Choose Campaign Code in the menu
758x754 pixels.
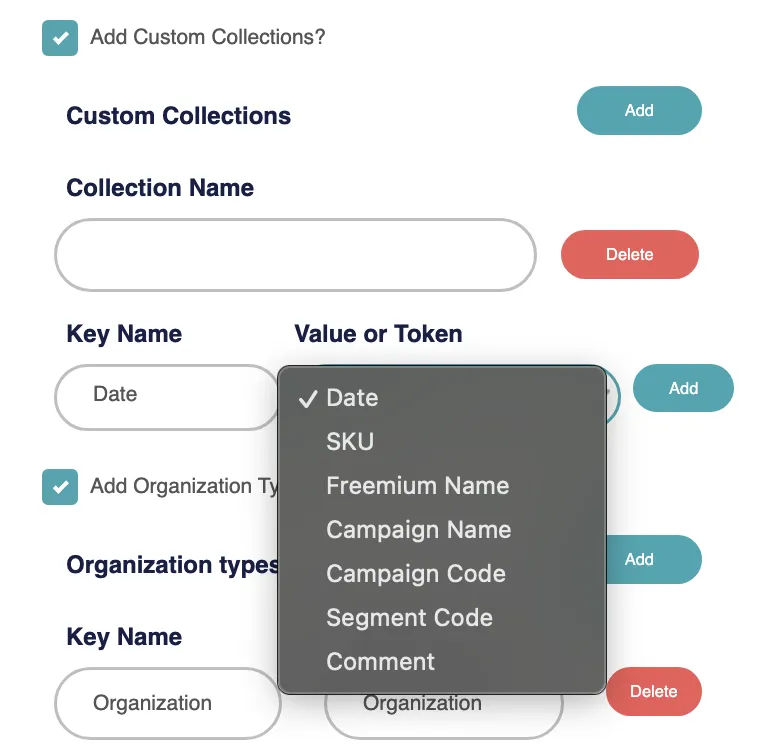click(x=415, y=574)
